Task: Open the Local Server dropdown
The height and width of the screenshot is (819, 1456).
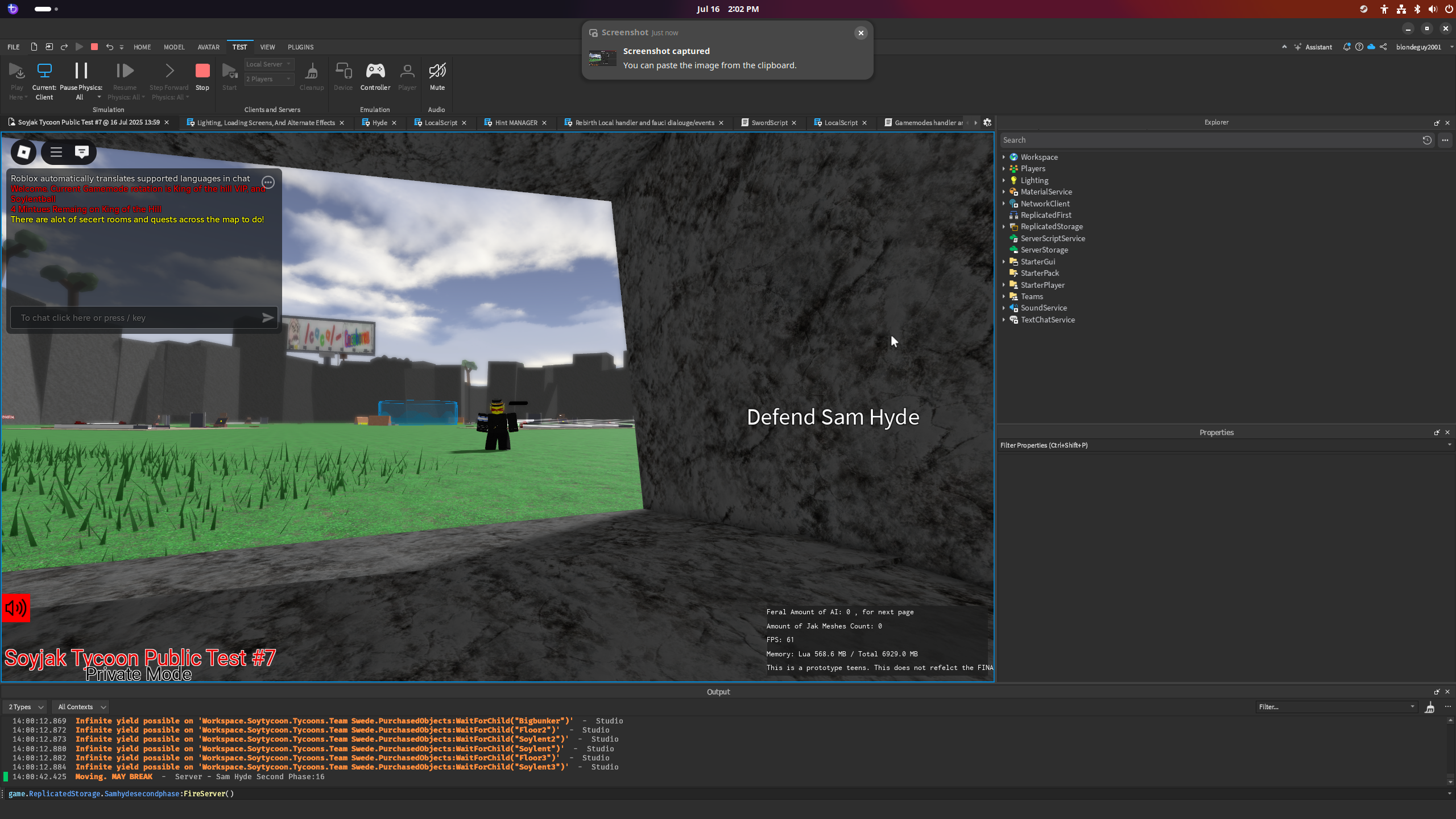Action: [269, 64]
